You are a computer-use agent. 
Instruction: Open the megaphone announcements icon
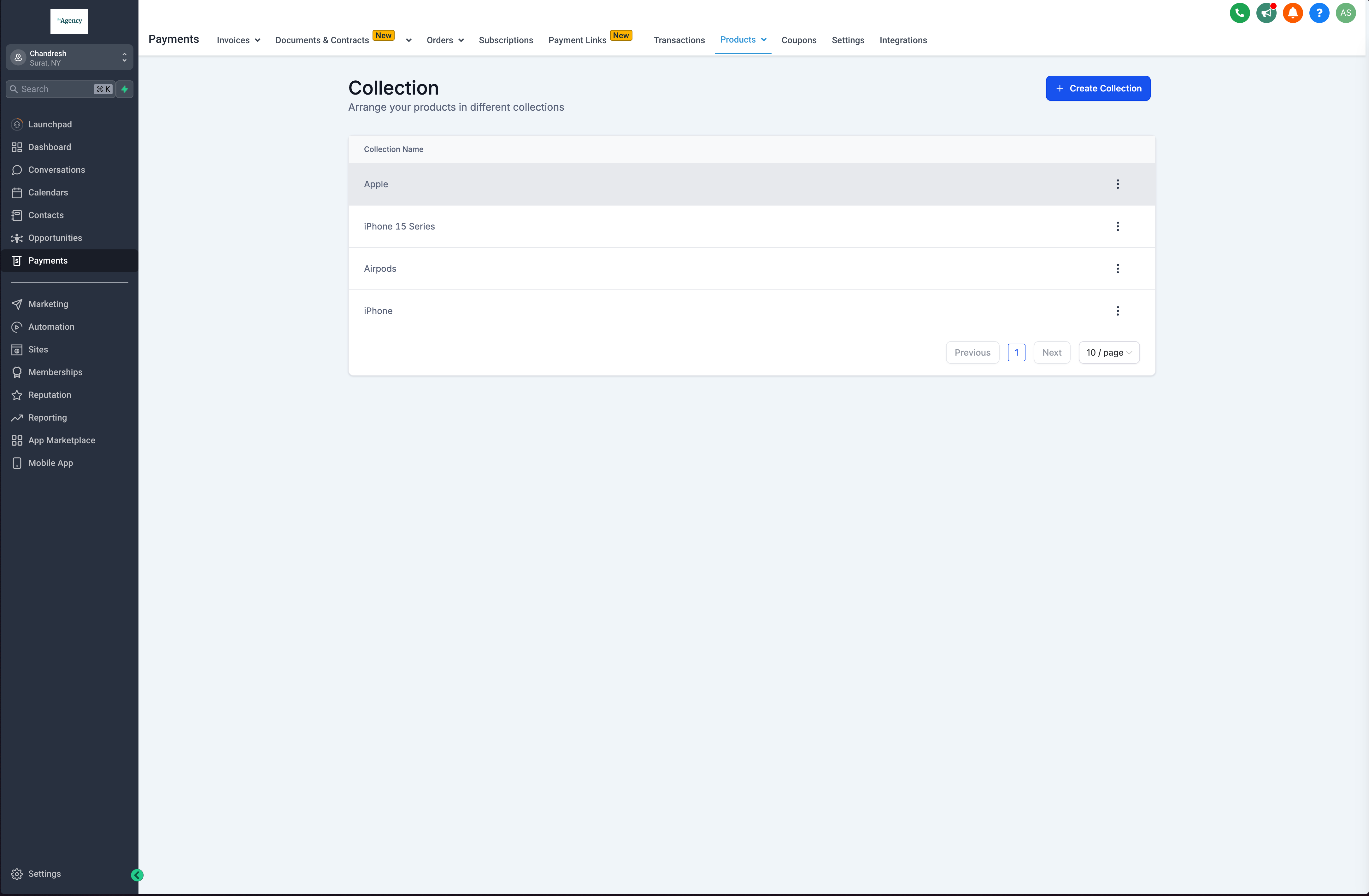1266,13
